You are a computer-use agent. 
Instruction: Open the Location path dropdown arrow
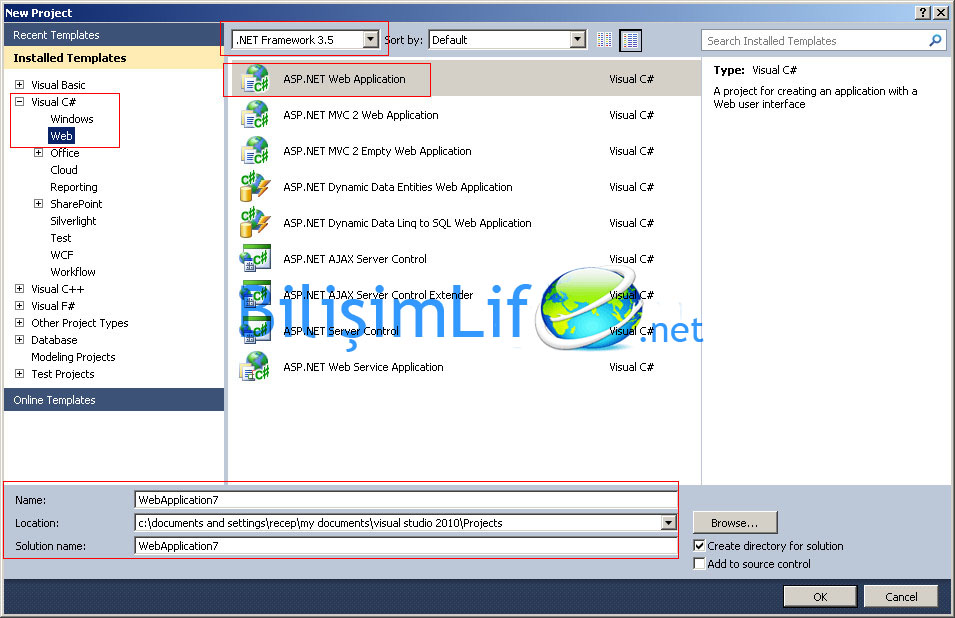(x=668, y=523)
